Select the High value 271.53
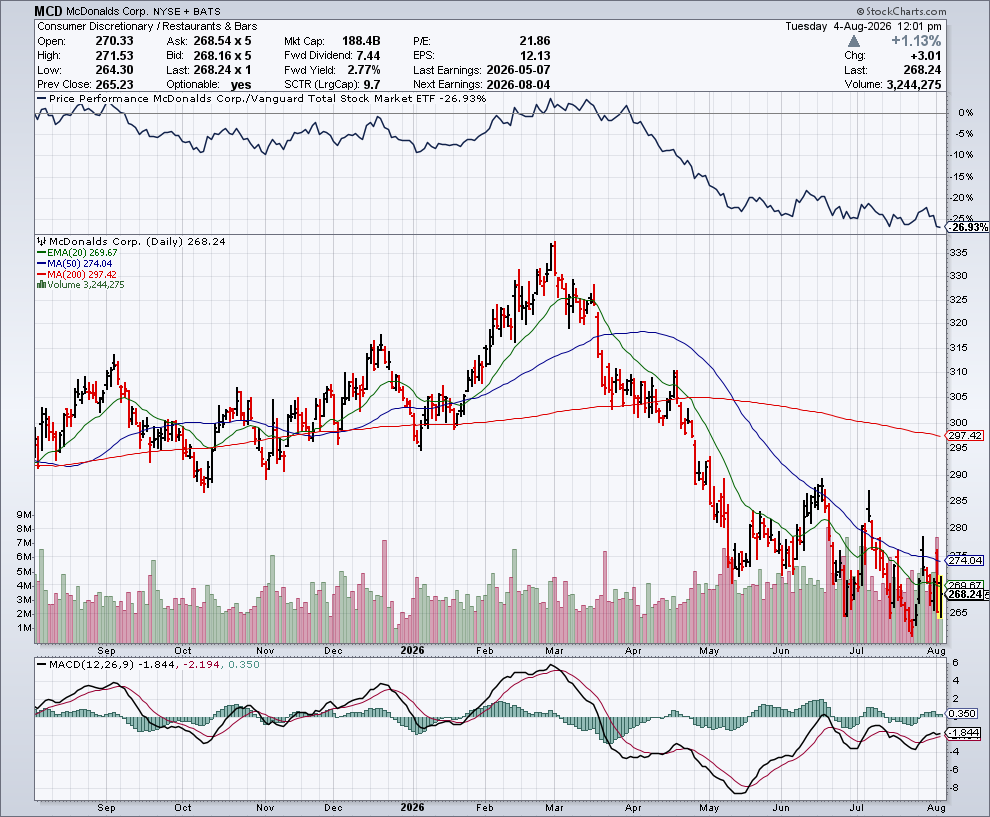This screenshot has width=990, height=817. (x=114, y=56)
